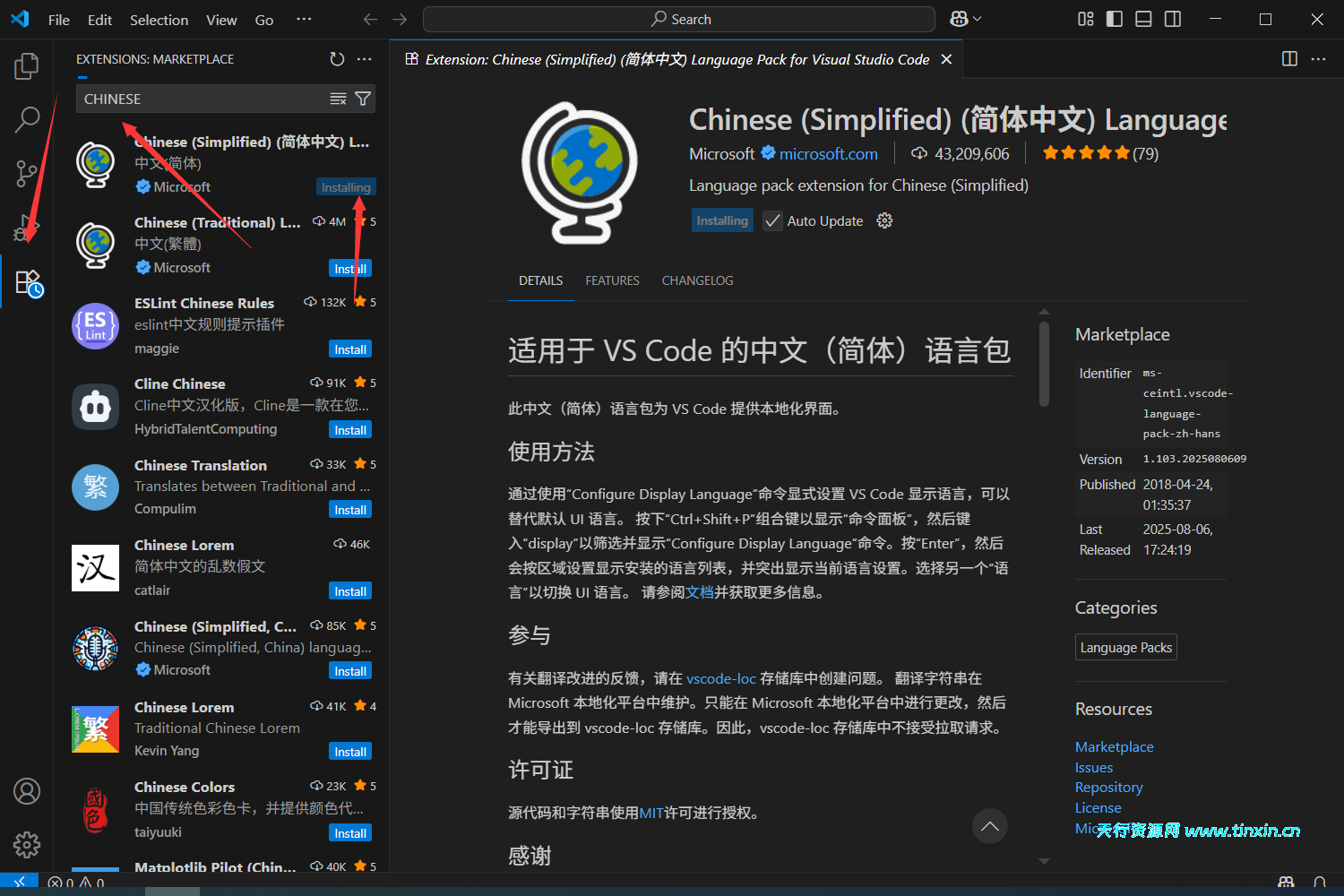Open the Selection menu
Viewport: 1344px width, 896px height.
coord(159,20)
